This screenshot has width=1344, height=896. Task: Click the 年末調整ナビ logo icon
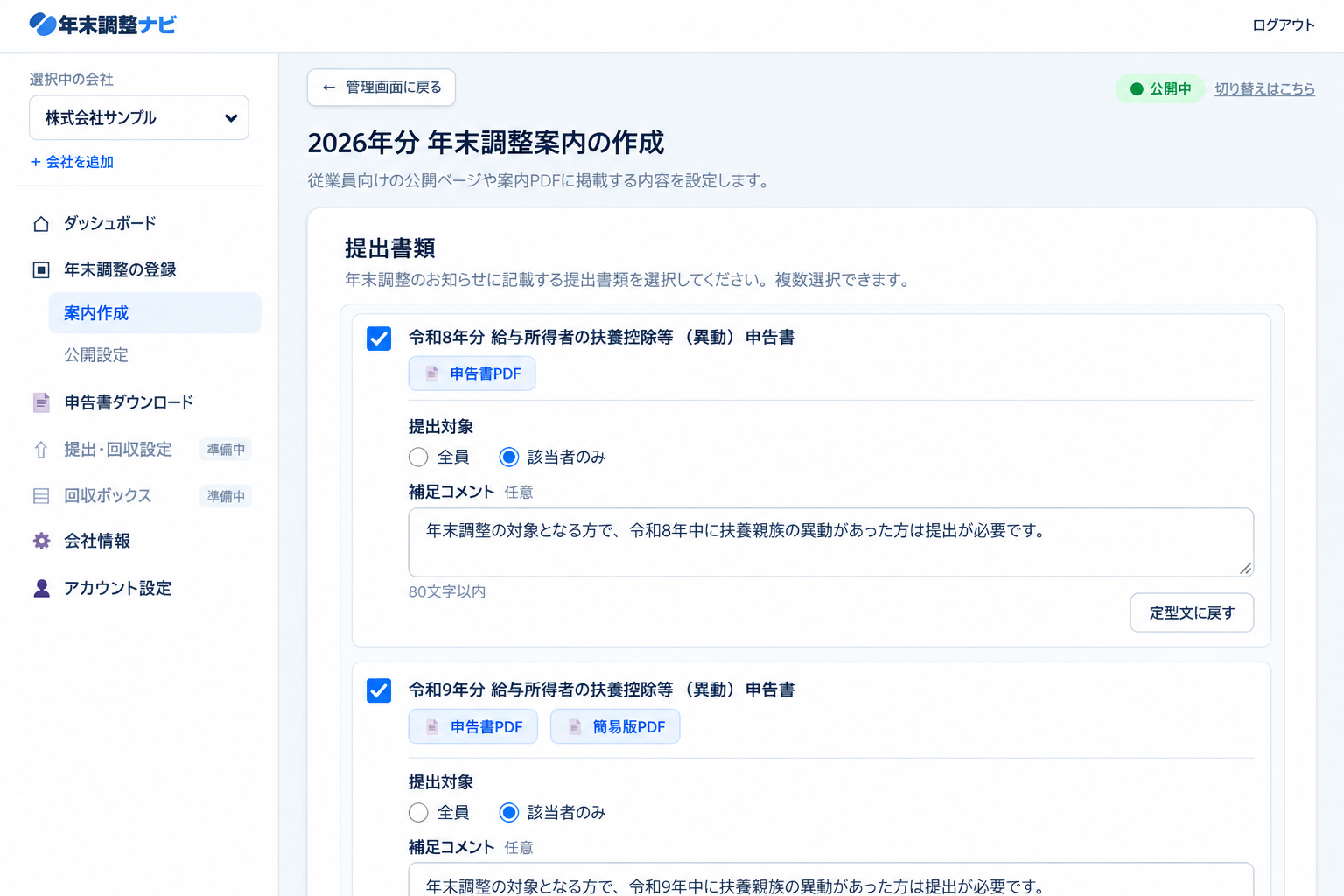(42, 24)
